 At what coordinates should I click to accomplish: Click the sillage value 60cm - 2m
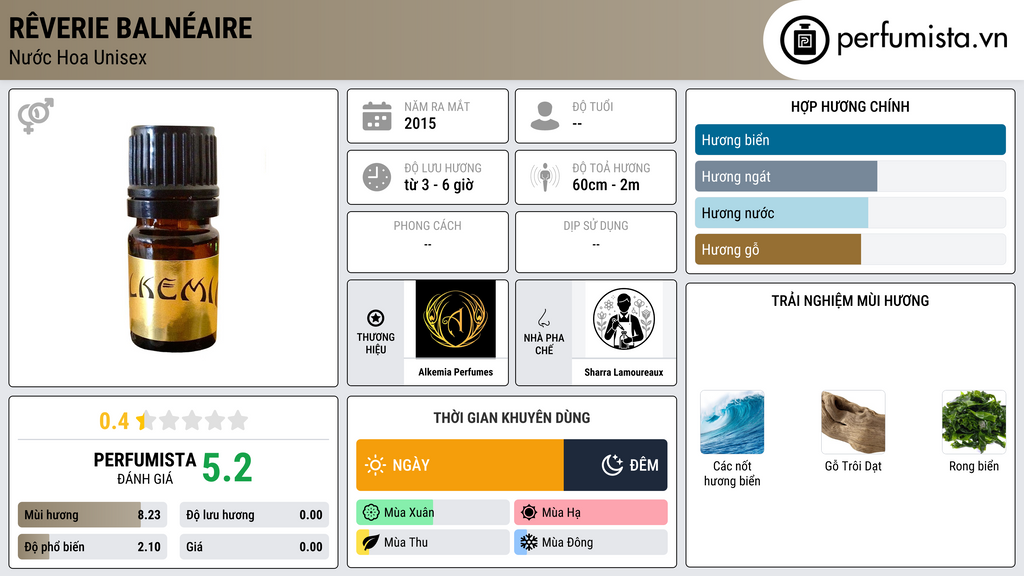606,185
